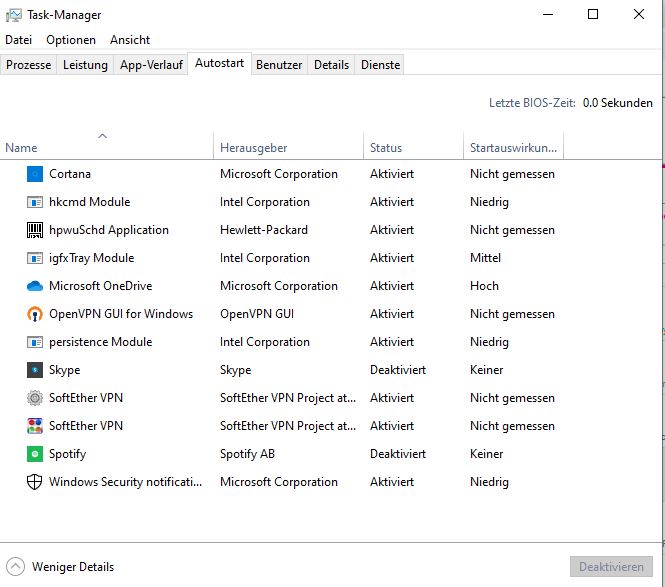Select the hpwuSchd Application entry
665x587 pixels.
click(109, 230)
